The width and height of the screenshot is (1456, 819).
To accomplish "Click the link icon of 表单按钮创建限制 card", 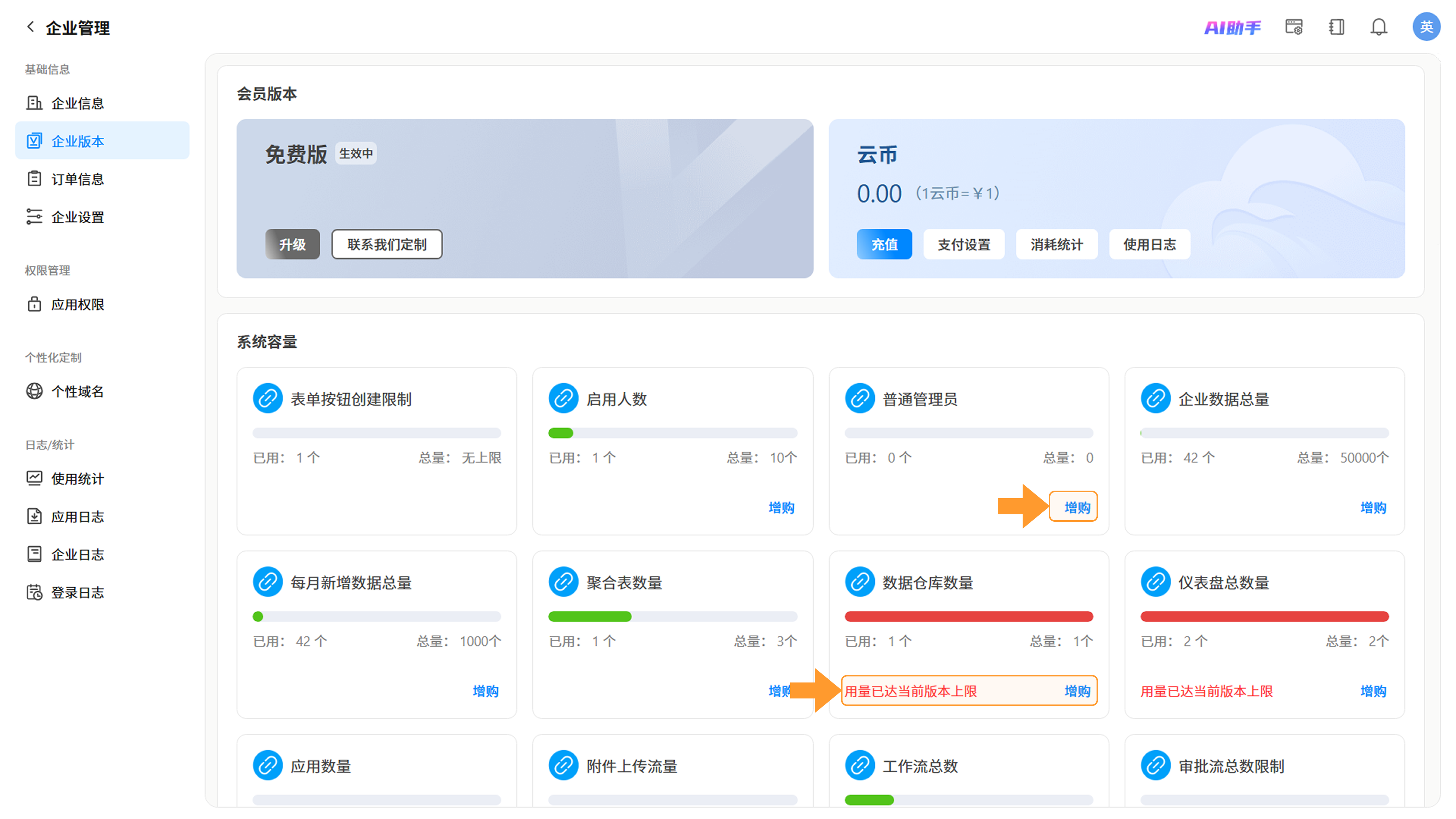I will click(267, 399).
